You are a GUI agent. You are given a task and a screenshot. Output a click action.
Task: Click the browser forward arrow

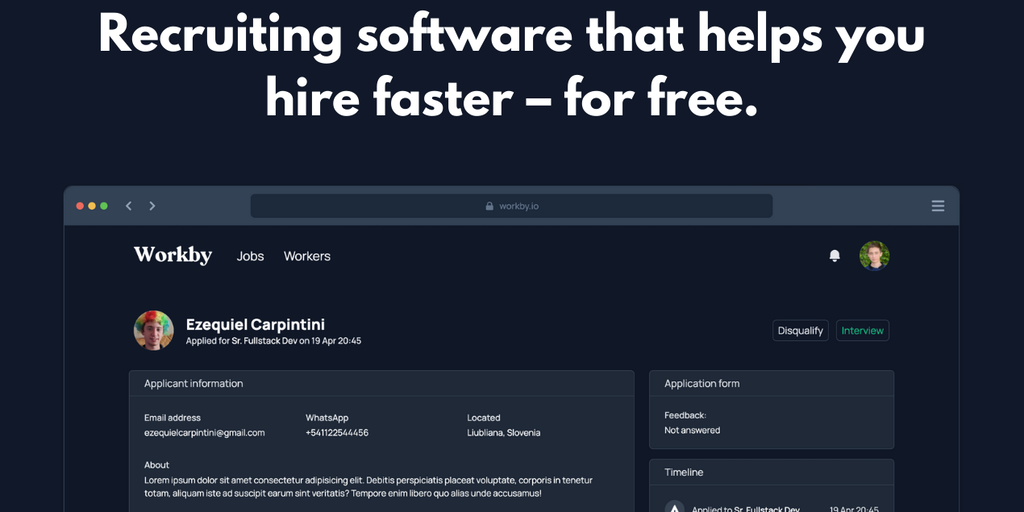pyautogui.click(x=152, y=206)
